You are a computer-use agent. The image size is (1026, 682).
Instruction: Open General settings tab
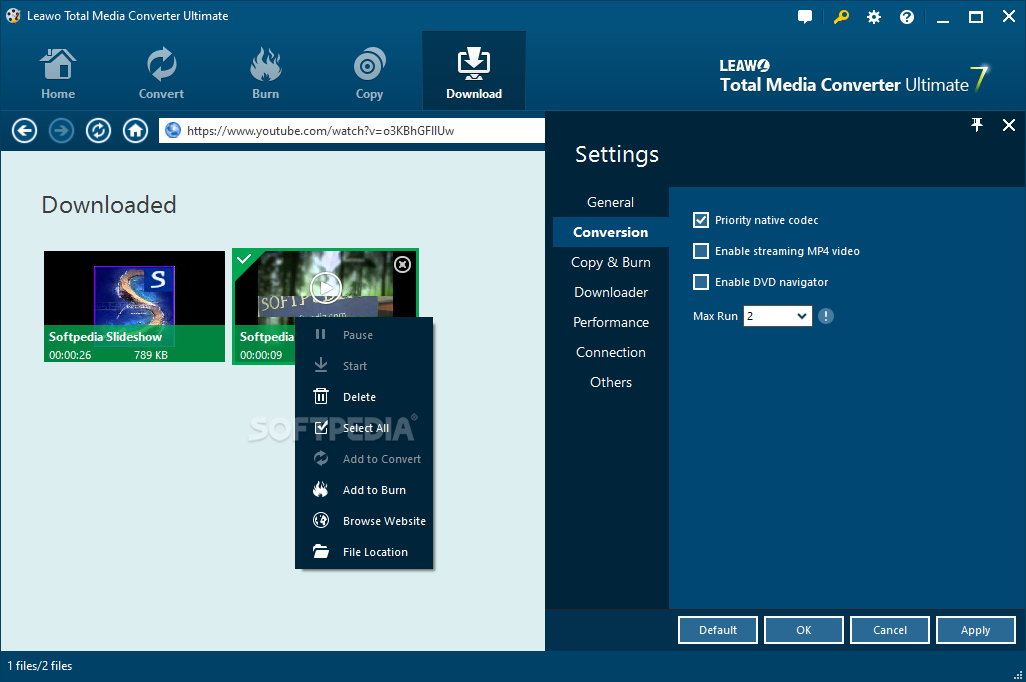tap(610, 202)
